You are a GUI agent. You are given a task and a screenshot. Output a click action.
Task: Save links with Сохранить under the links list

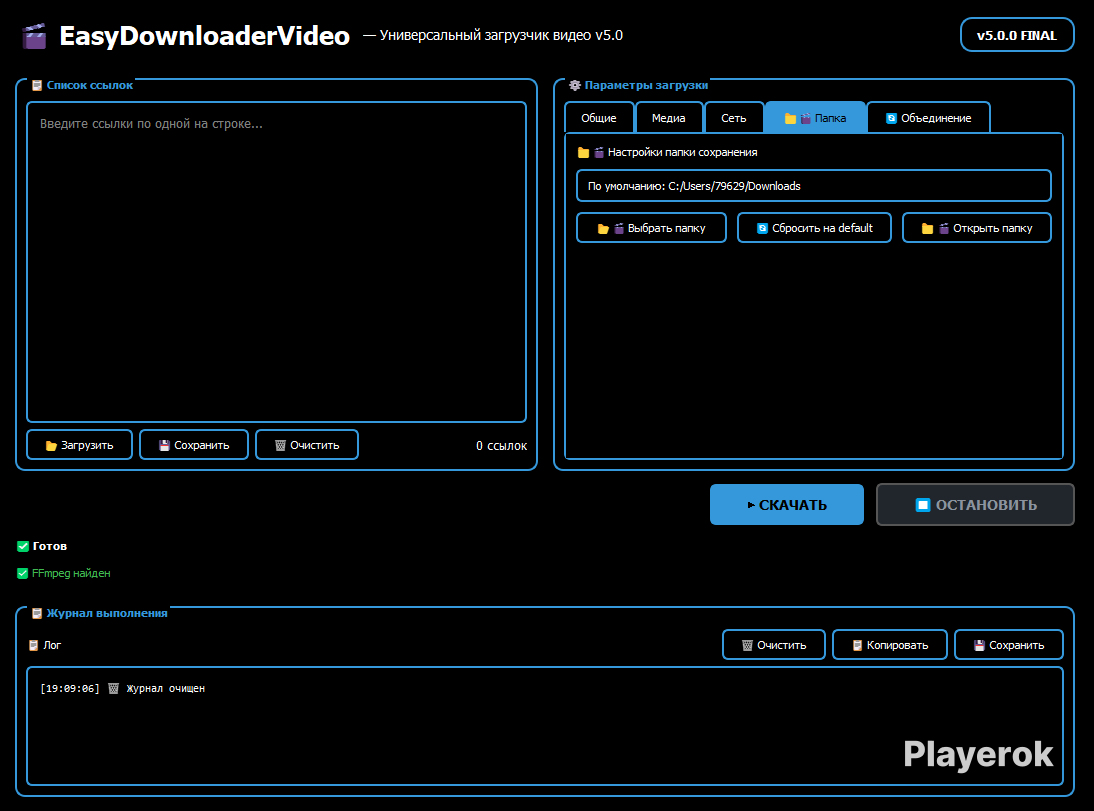194,445
